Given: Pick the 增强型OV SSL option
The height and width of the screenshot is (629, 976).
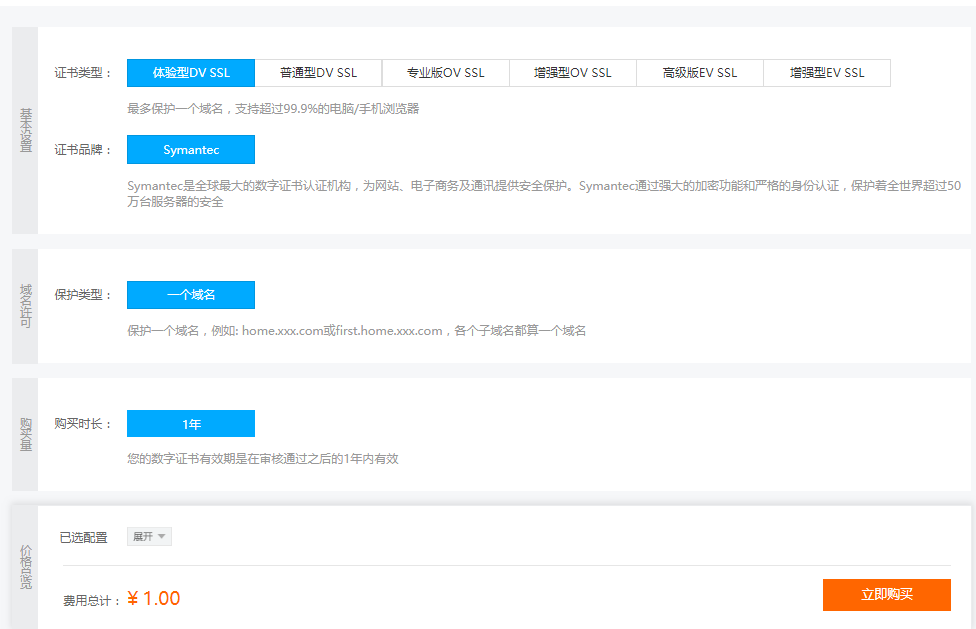Looking at the screenshot, I should pyautogui.click(x=572, y=73).
